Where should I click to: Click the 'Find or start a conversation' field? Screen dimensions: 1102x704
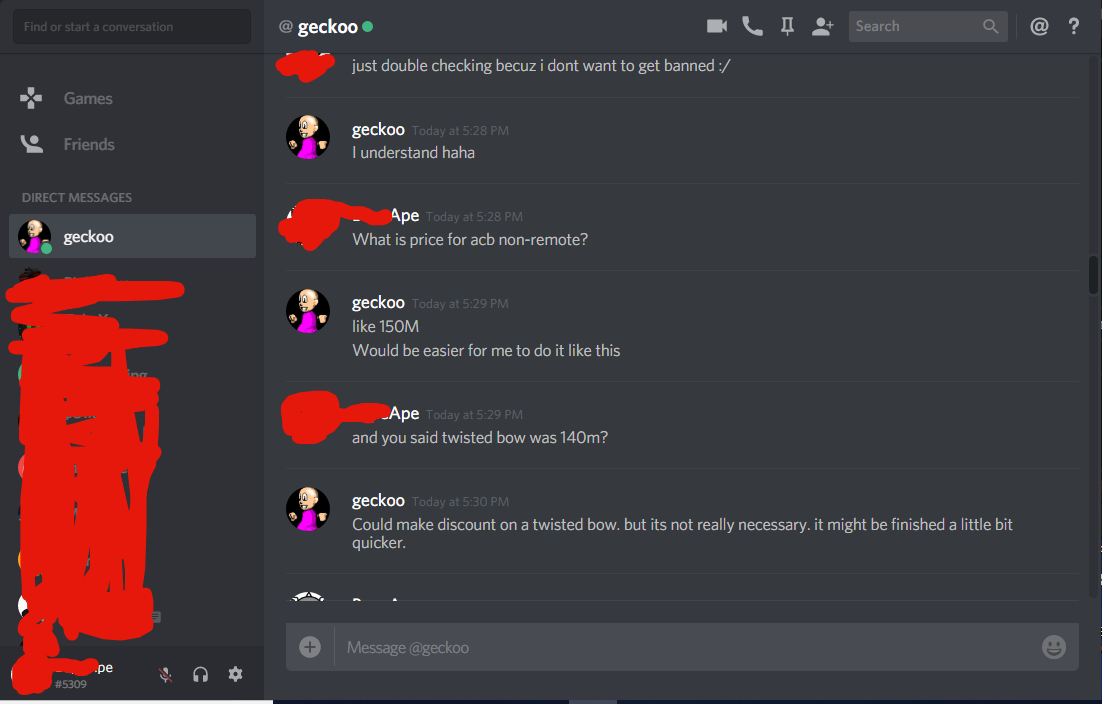(131, 27)
